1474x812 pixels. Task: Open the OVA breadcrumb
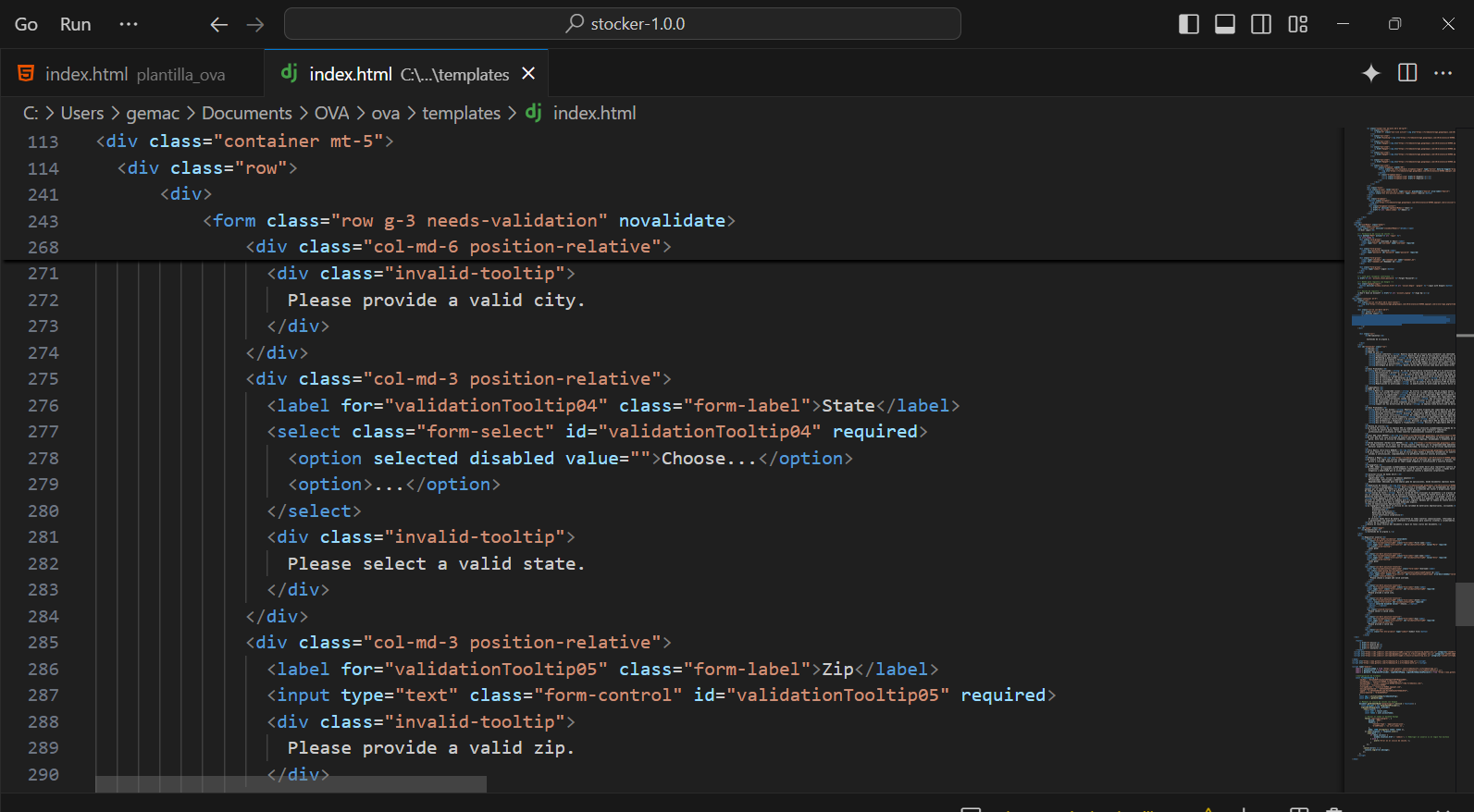point(331,113)
